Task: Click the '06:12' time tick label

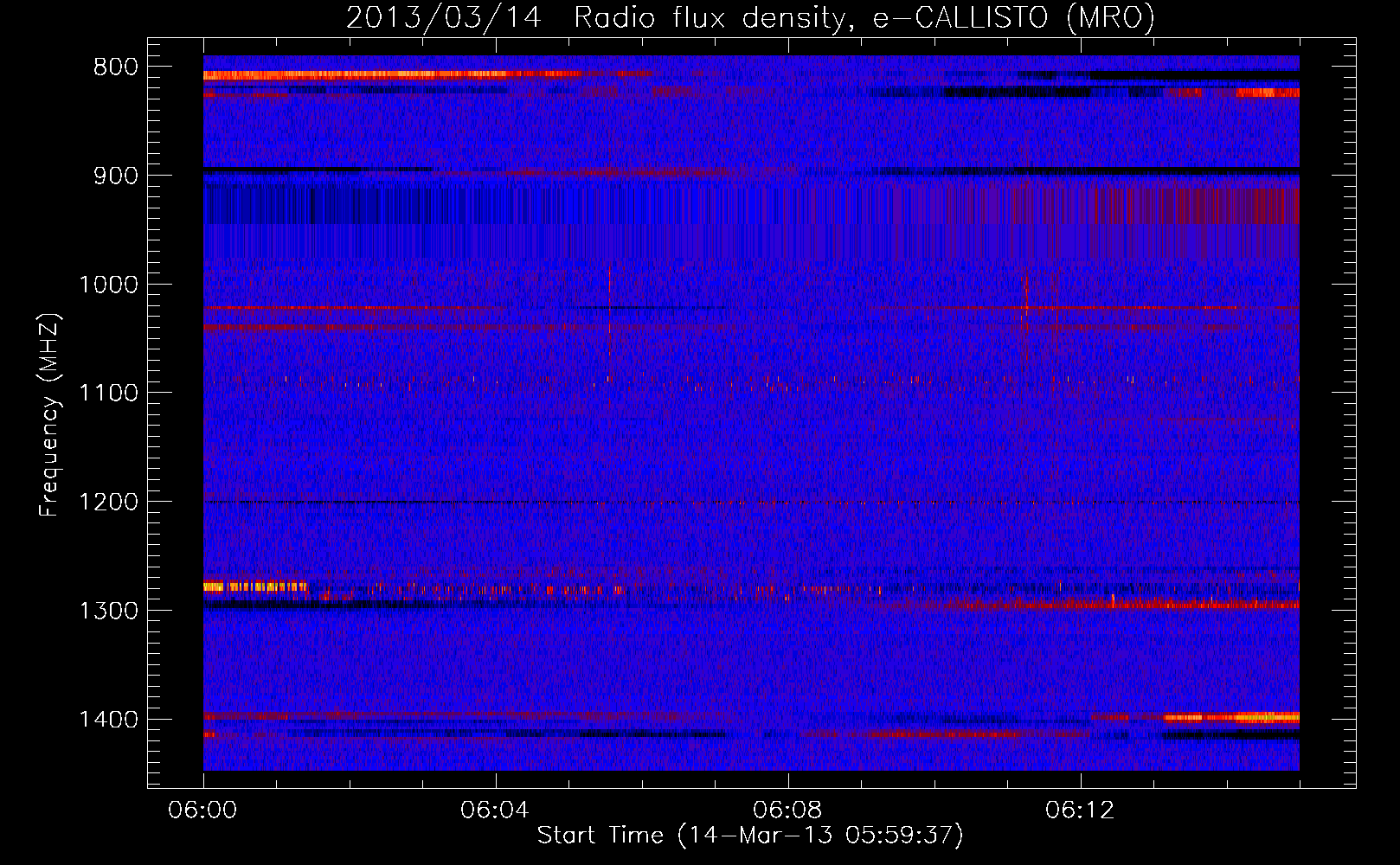Action: pyautogui.click(x=1080, y=811)
